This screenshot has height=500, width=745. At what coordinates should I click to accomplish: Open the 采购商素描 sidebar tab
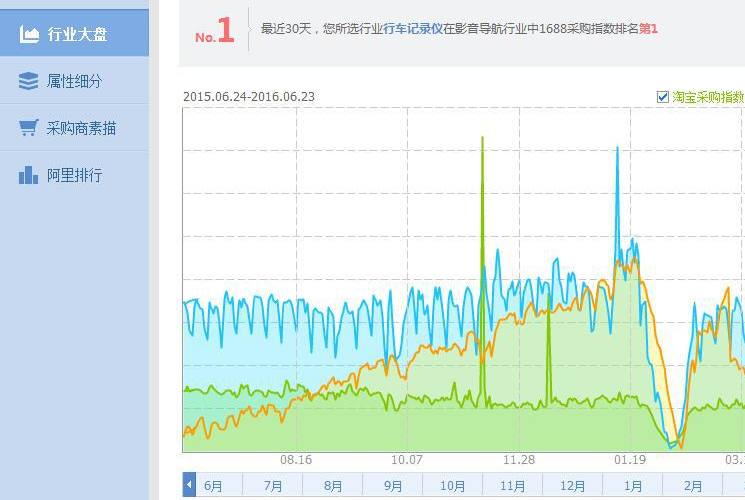[74, 128]
